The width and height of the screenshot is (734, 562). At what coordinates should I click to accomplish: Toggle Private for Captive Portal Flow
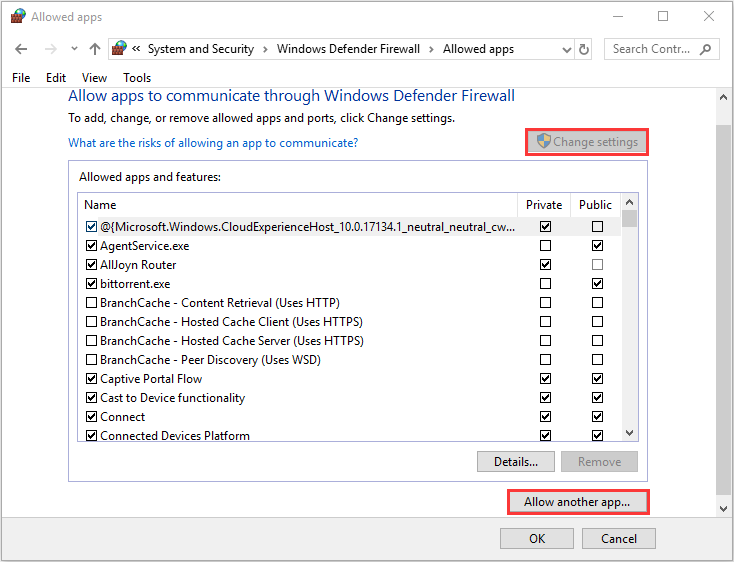pyautogui.click(x=545, y=379)
